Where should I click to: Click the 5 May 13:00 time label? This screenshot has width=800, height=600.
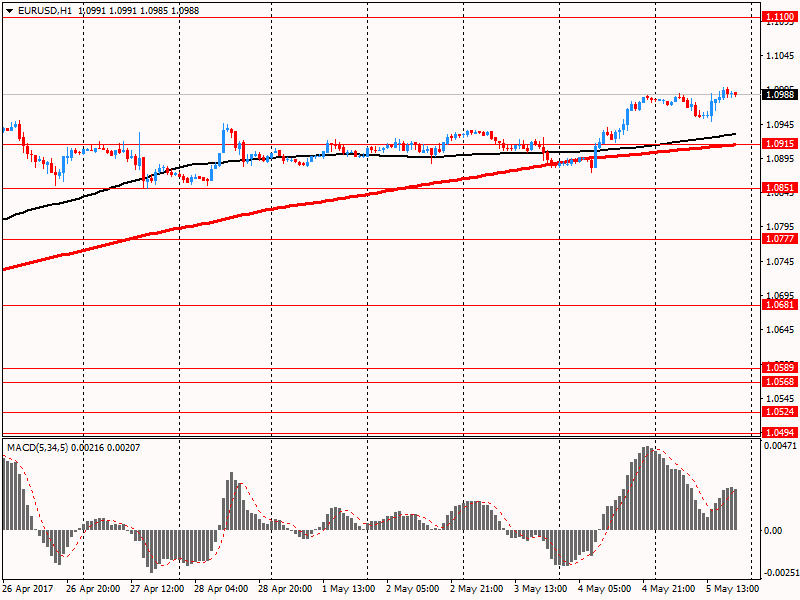(x=732, y=589)
